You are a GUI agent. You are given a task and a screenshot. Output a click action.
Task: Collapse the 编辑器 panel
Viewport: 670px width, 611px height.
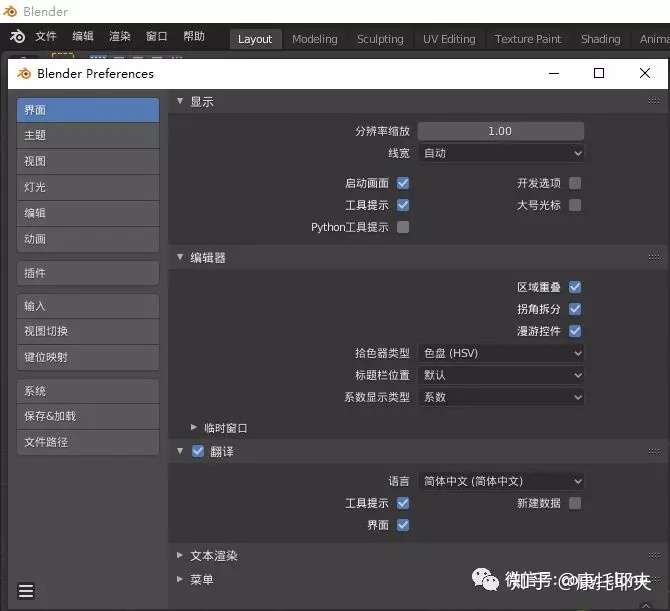point(180,257)
